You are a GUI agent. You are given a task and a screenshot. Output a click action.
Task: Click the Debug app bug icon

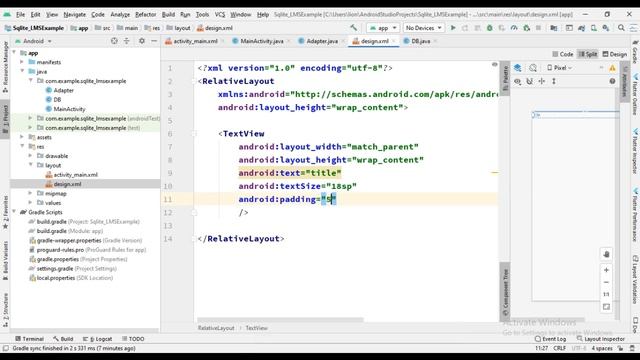489,28
